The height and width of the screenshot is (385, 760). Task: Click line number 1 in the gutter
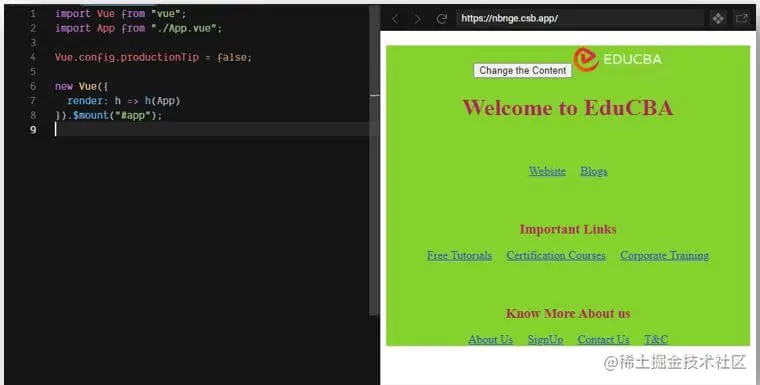33,14
